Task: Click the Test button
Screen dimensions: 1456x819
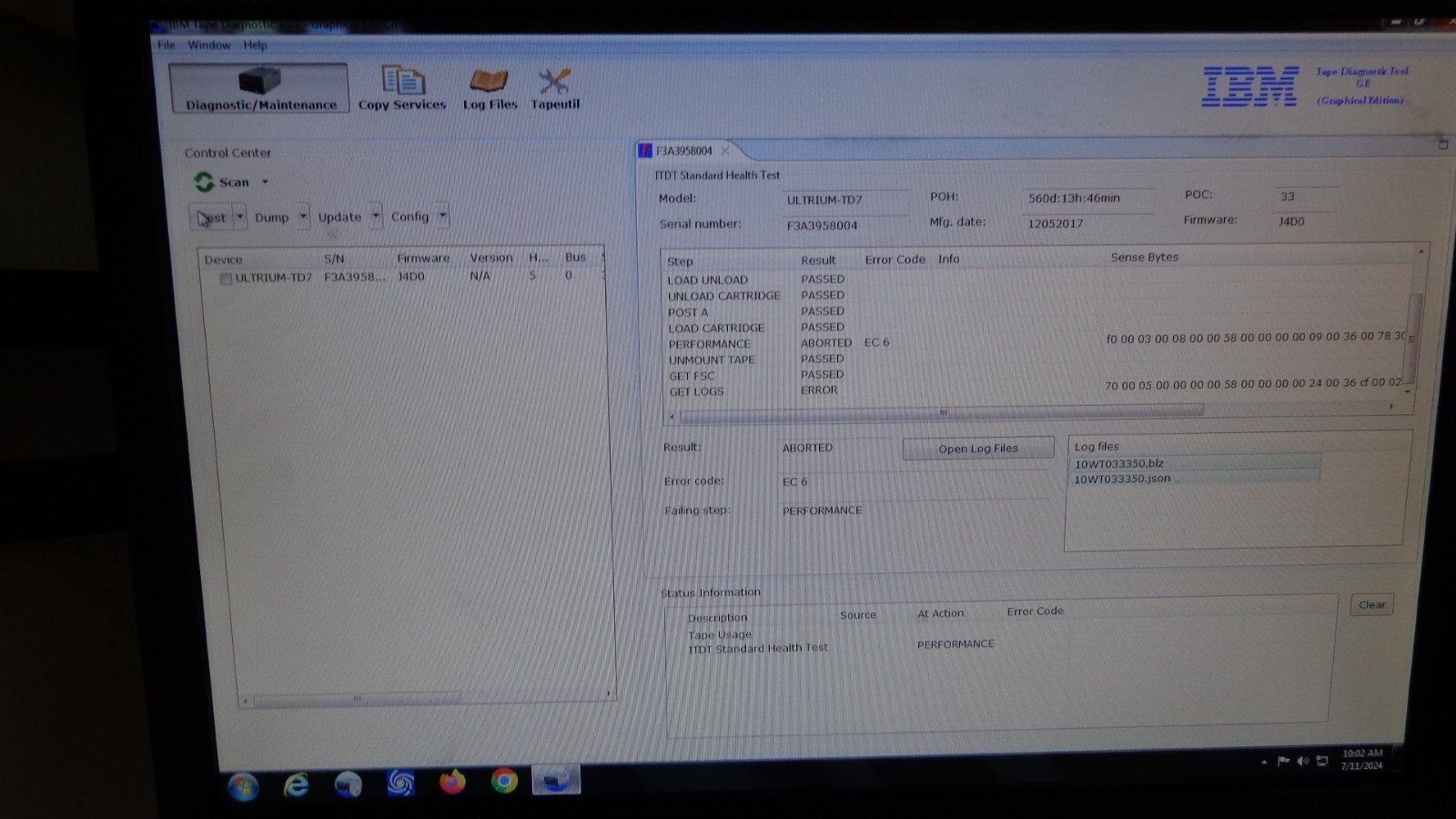Action: pyautogui.click(x=212, y=217)
